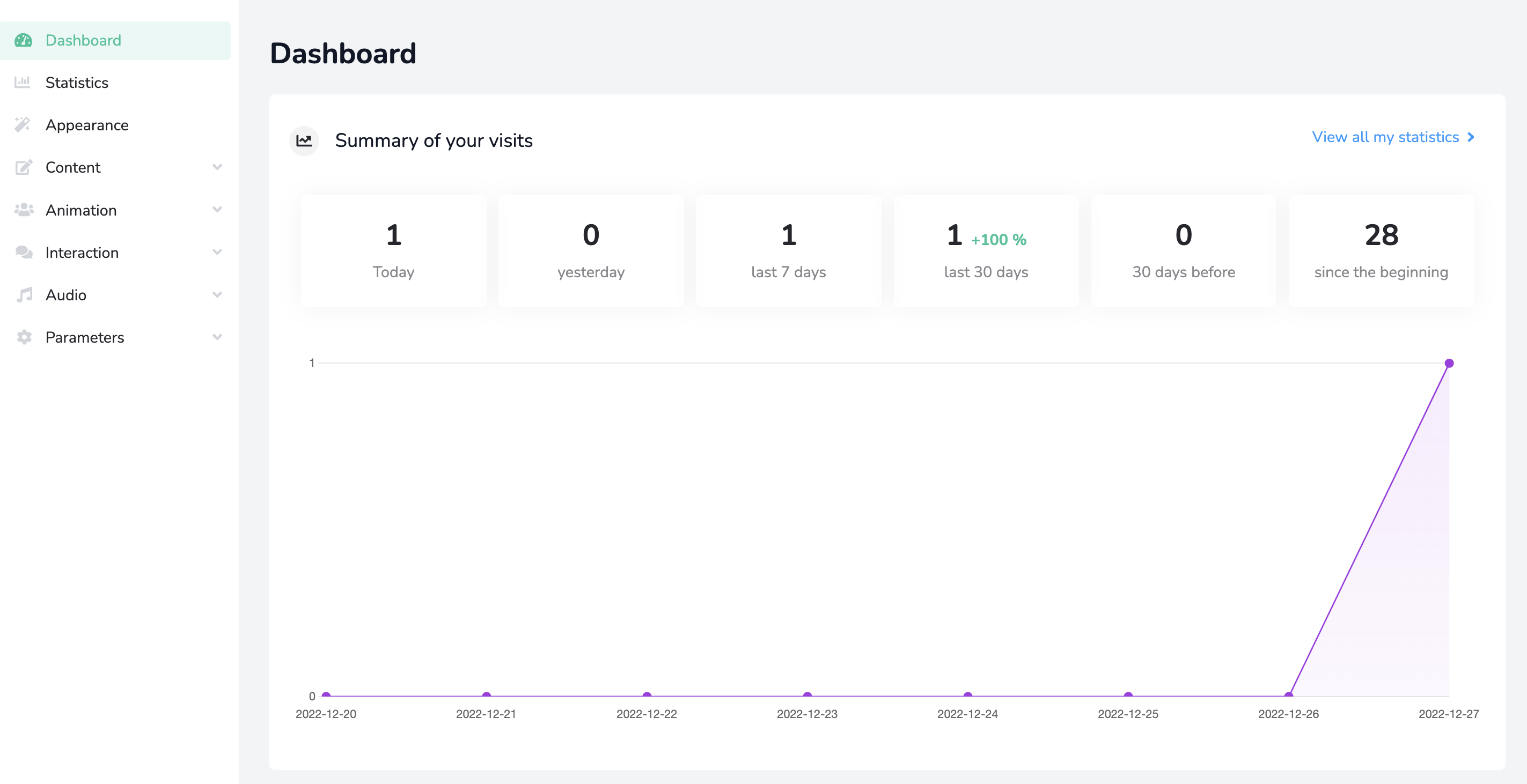The width and height of the screenshot is (1527, 784).
Task: Click the Parameters gear icon
Action: click(x=24, y=337)
